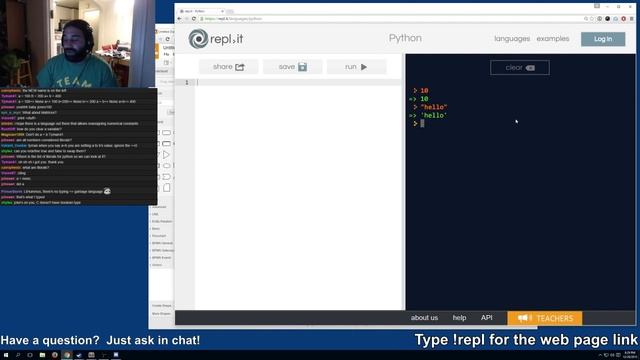Save the code with save button
Screen dimensions: 640x360
coord(292,67)
